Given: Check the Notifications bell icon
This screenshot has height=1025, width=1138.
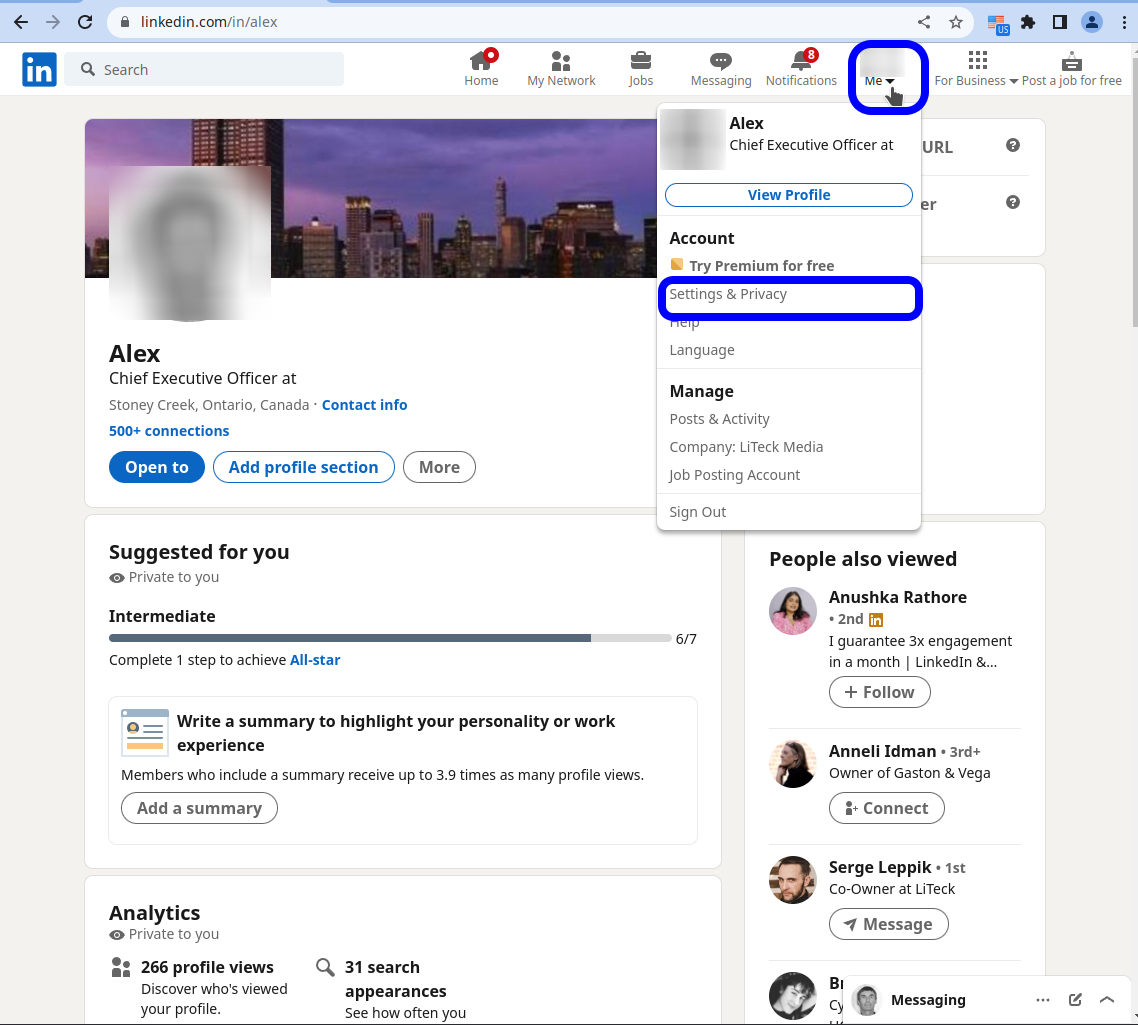Looking at the screenshot, I should 801,62.
